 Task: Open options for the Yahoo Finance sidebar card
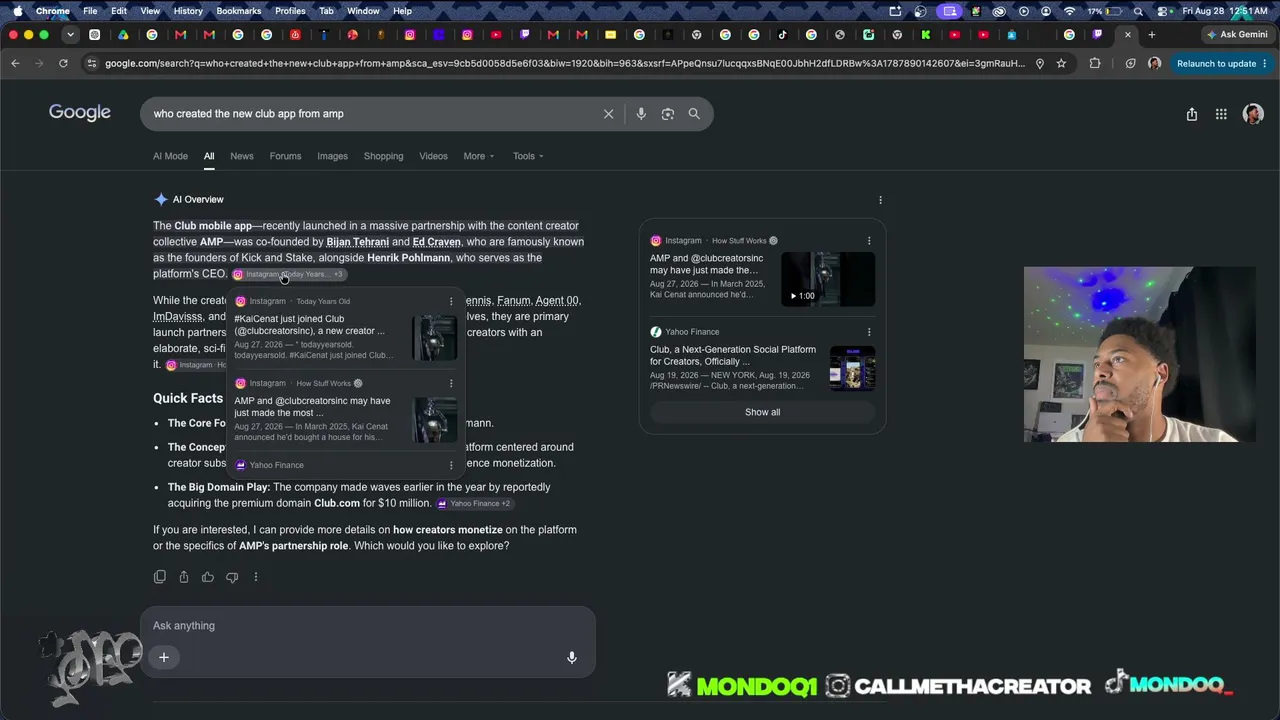[869, 332]
